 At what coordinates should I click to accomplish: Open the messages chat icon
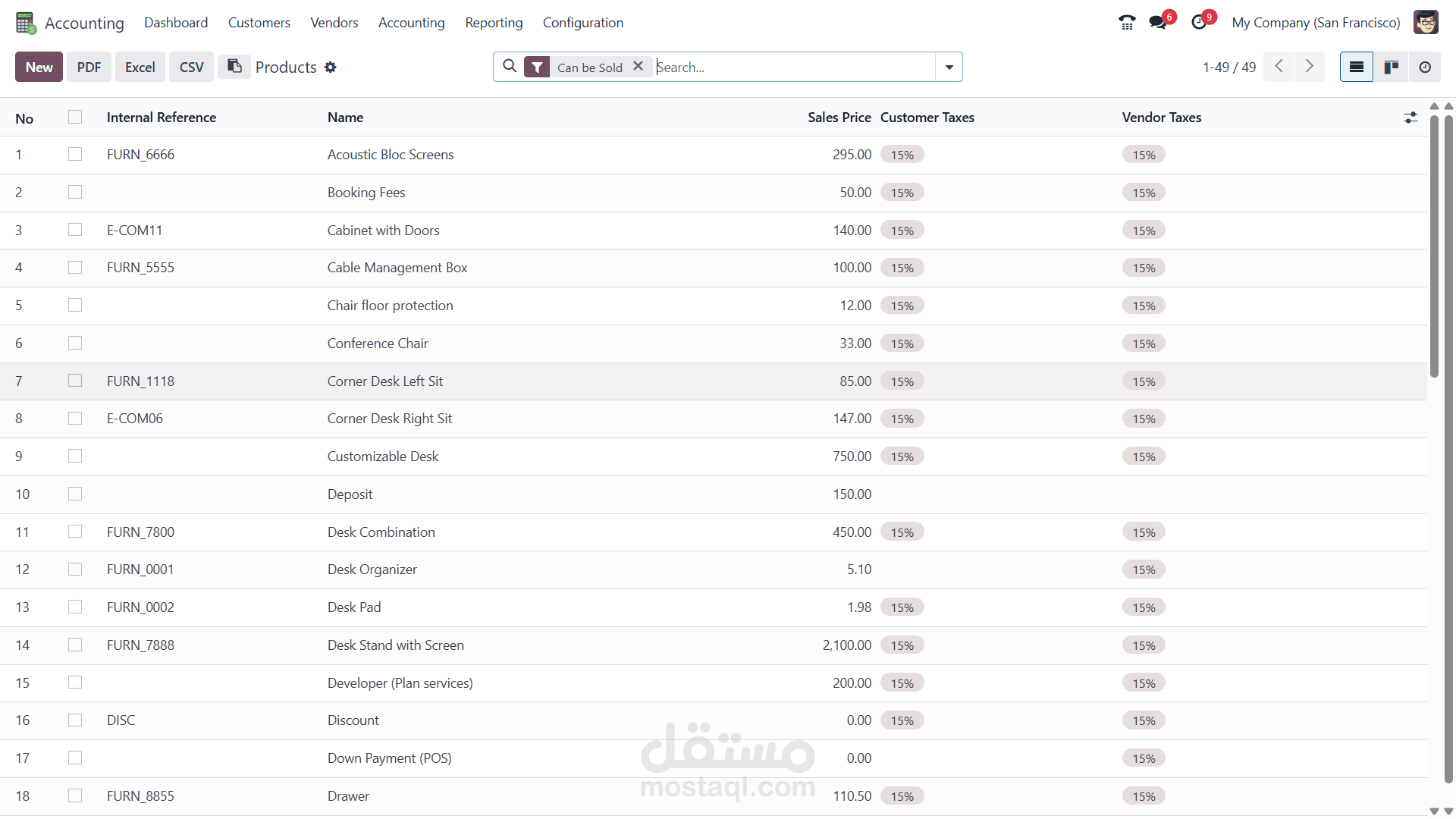(1158, 23)
